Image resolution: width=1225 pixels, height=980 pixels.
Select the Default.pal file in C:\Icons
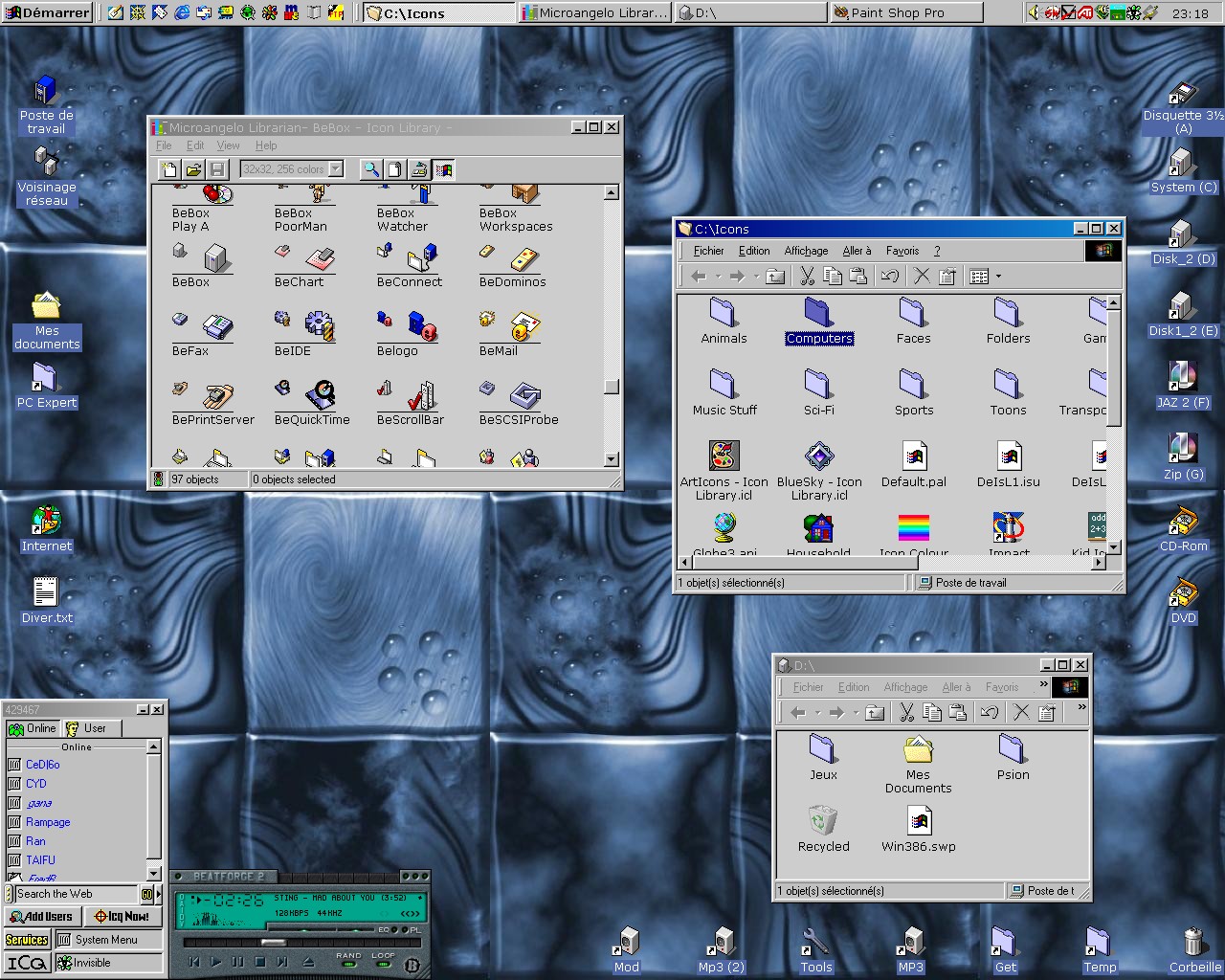[x=914, y=464]
